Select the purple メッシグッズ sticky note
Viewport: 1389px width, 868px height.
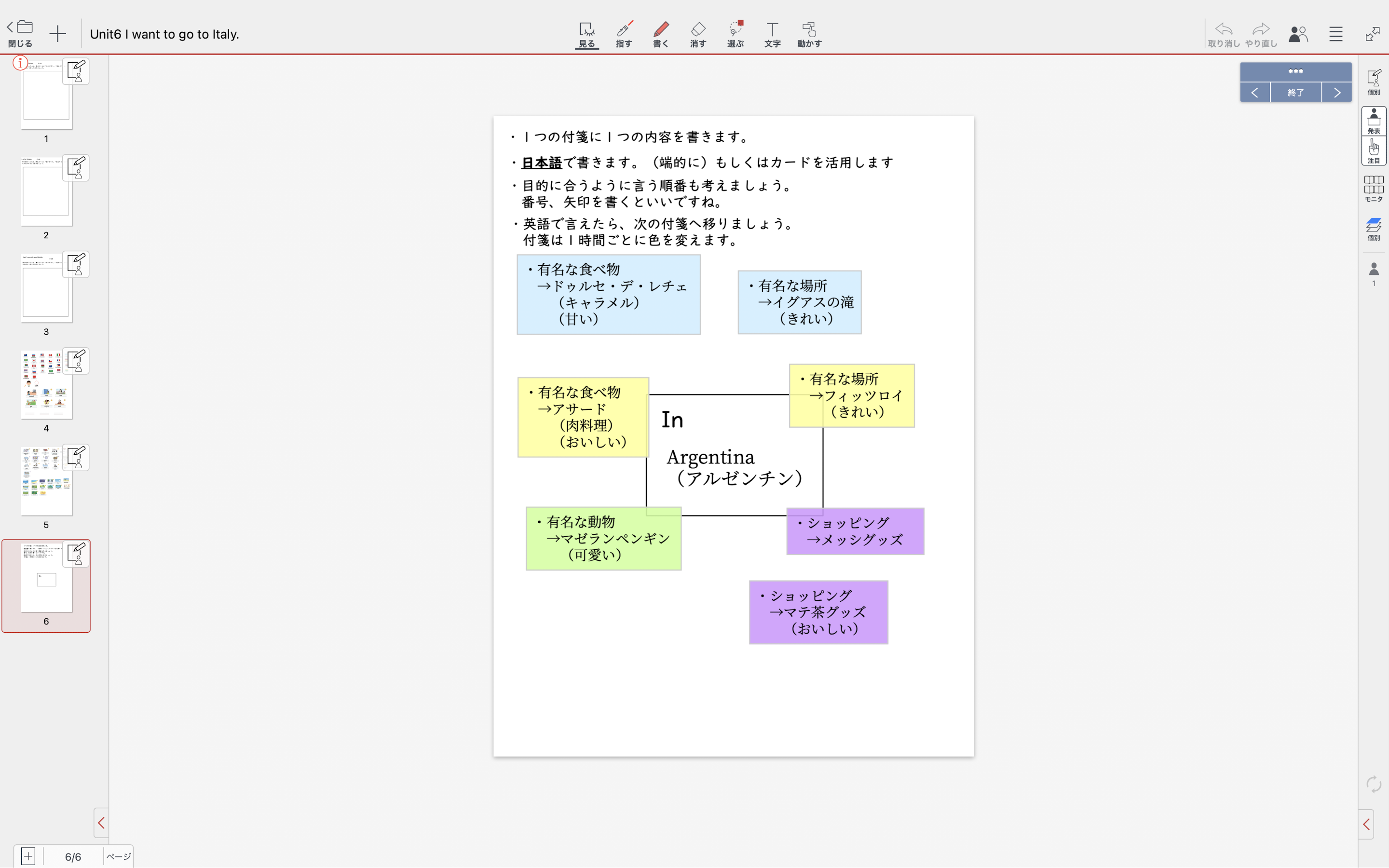tap(855, 531)
